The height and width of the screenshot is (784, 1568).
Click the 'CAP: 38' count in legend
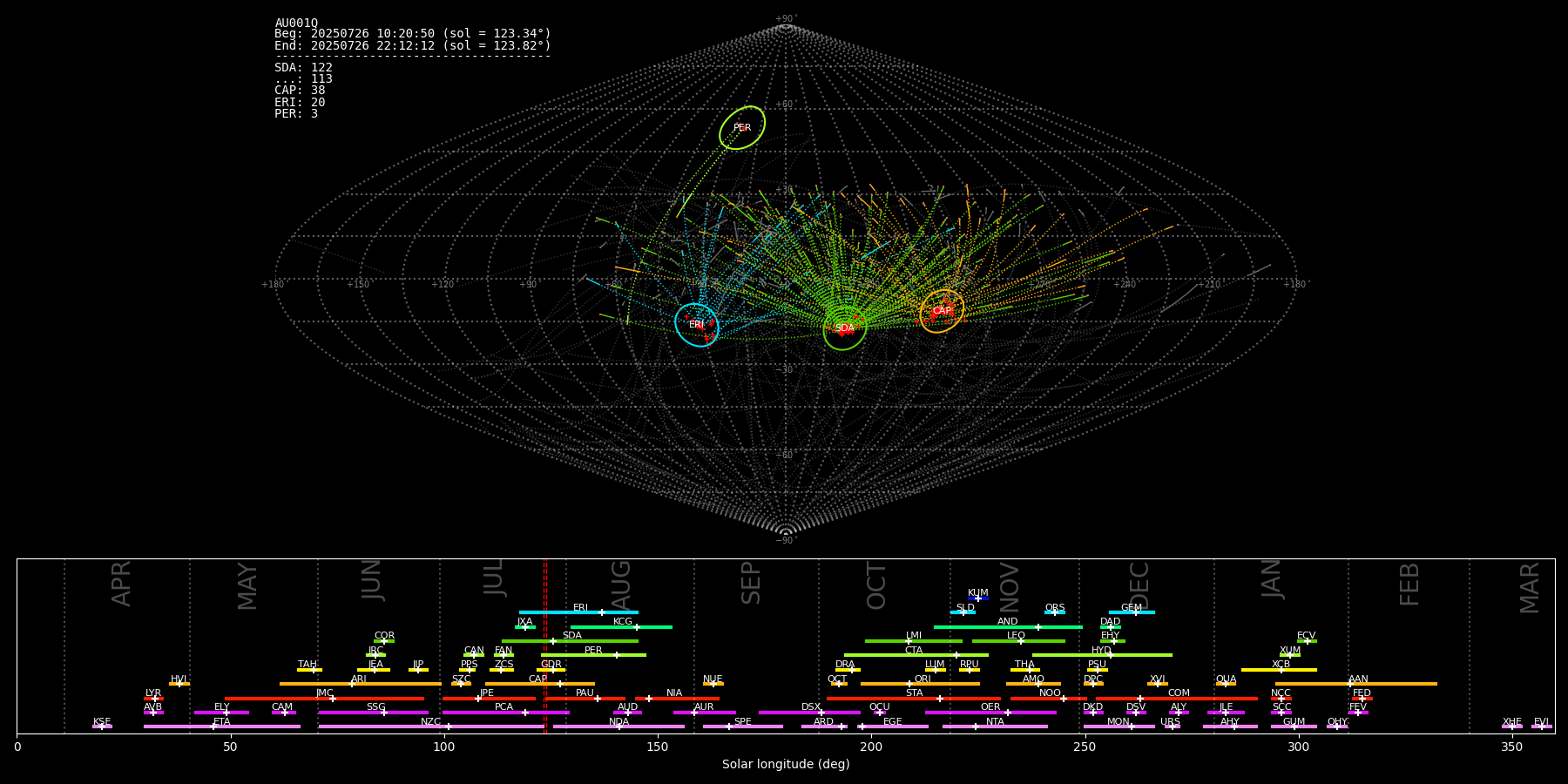(x=300, y=91)
